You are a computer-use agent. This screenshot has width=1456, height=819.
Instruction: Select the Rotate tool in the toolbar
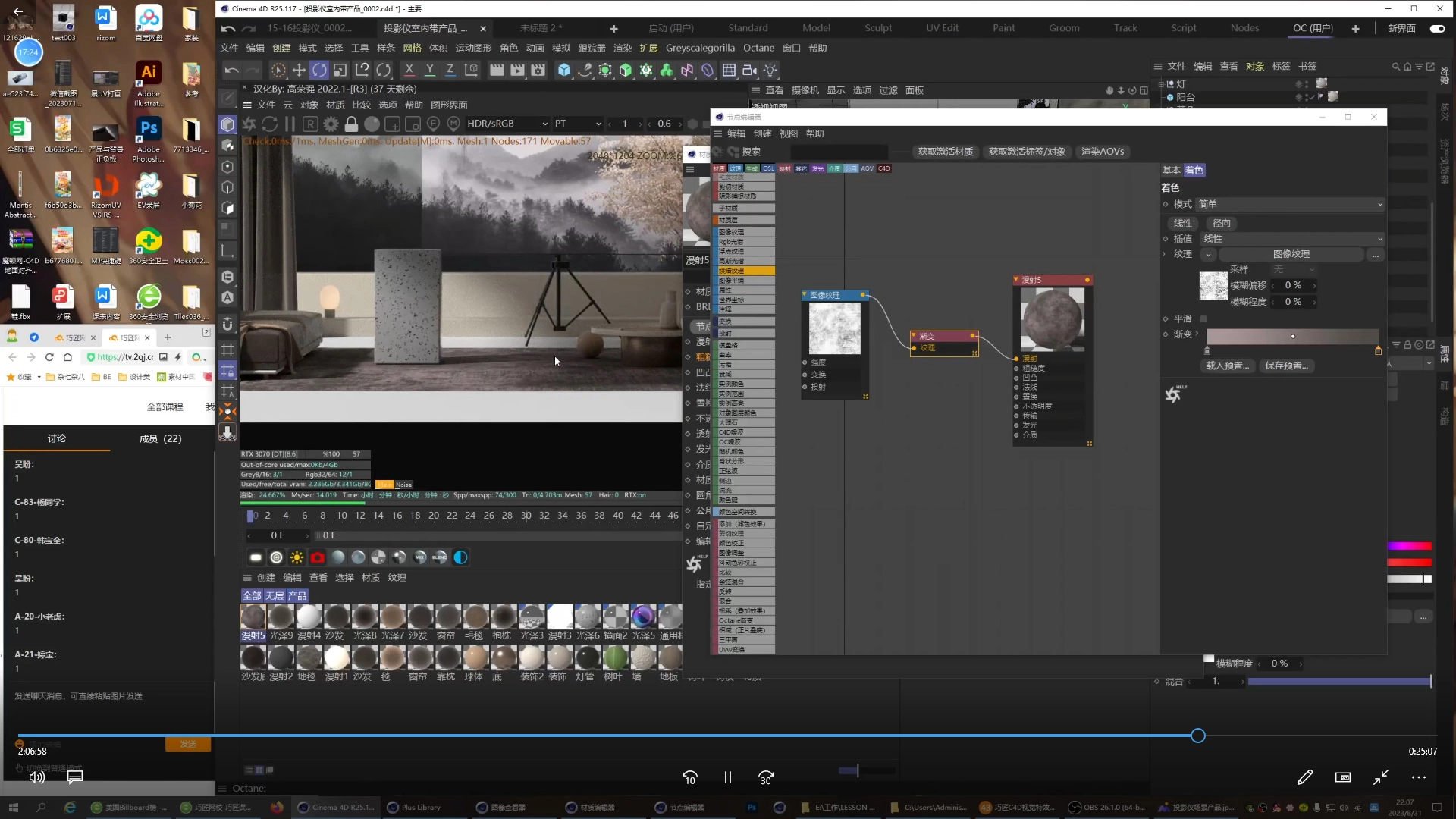click(319, 70)
